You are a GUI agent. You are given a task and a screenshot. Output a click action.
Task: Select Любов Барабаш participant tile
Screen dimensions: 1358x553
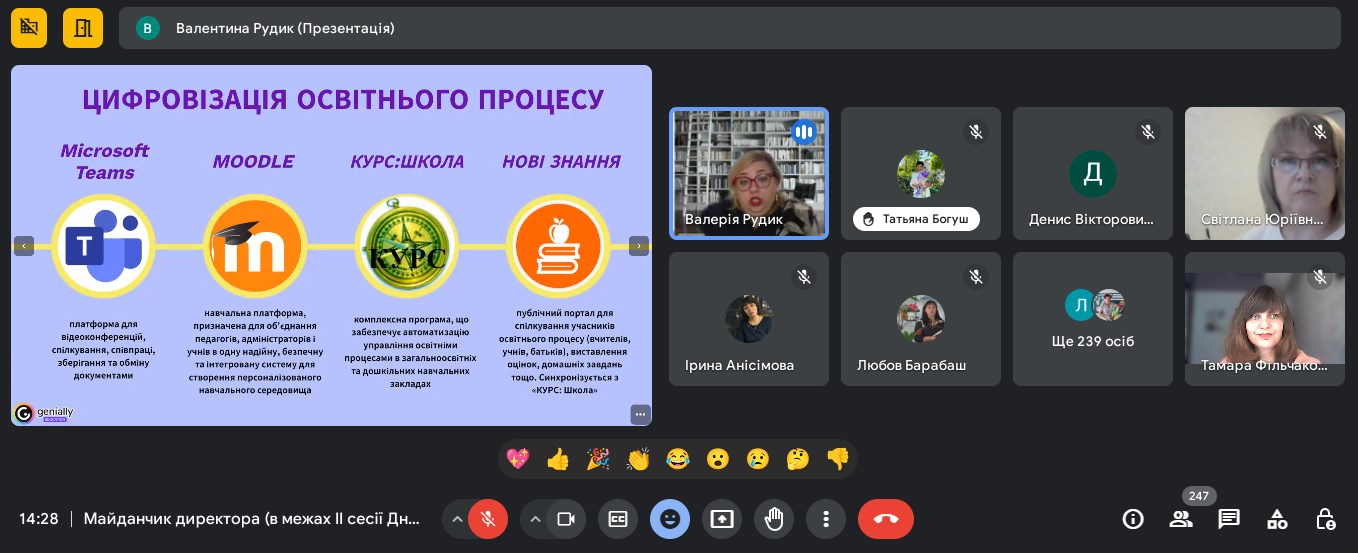coord(921,319)
